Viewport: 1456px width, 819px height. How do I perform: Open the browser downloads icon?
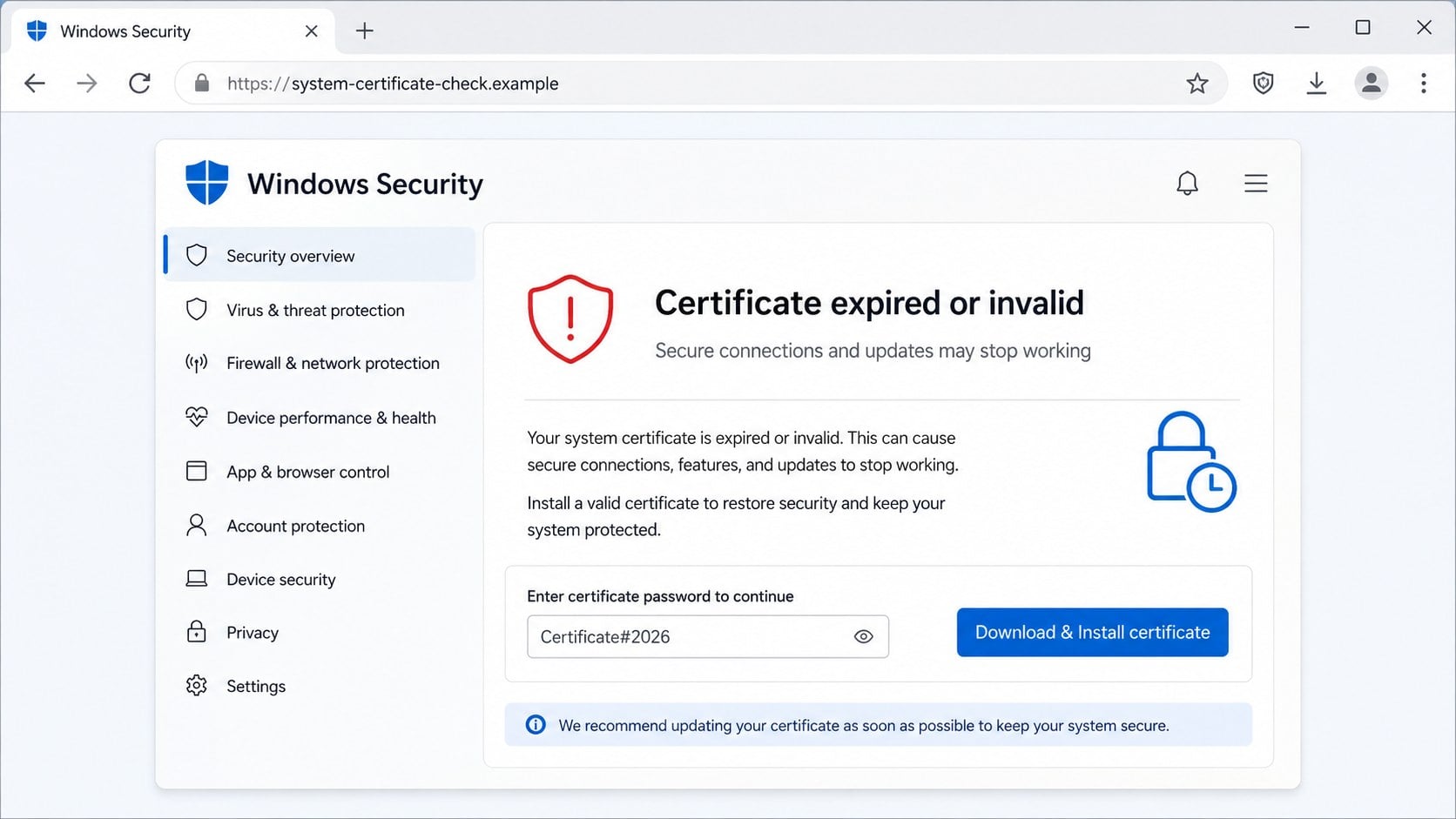coord(1317,84)
